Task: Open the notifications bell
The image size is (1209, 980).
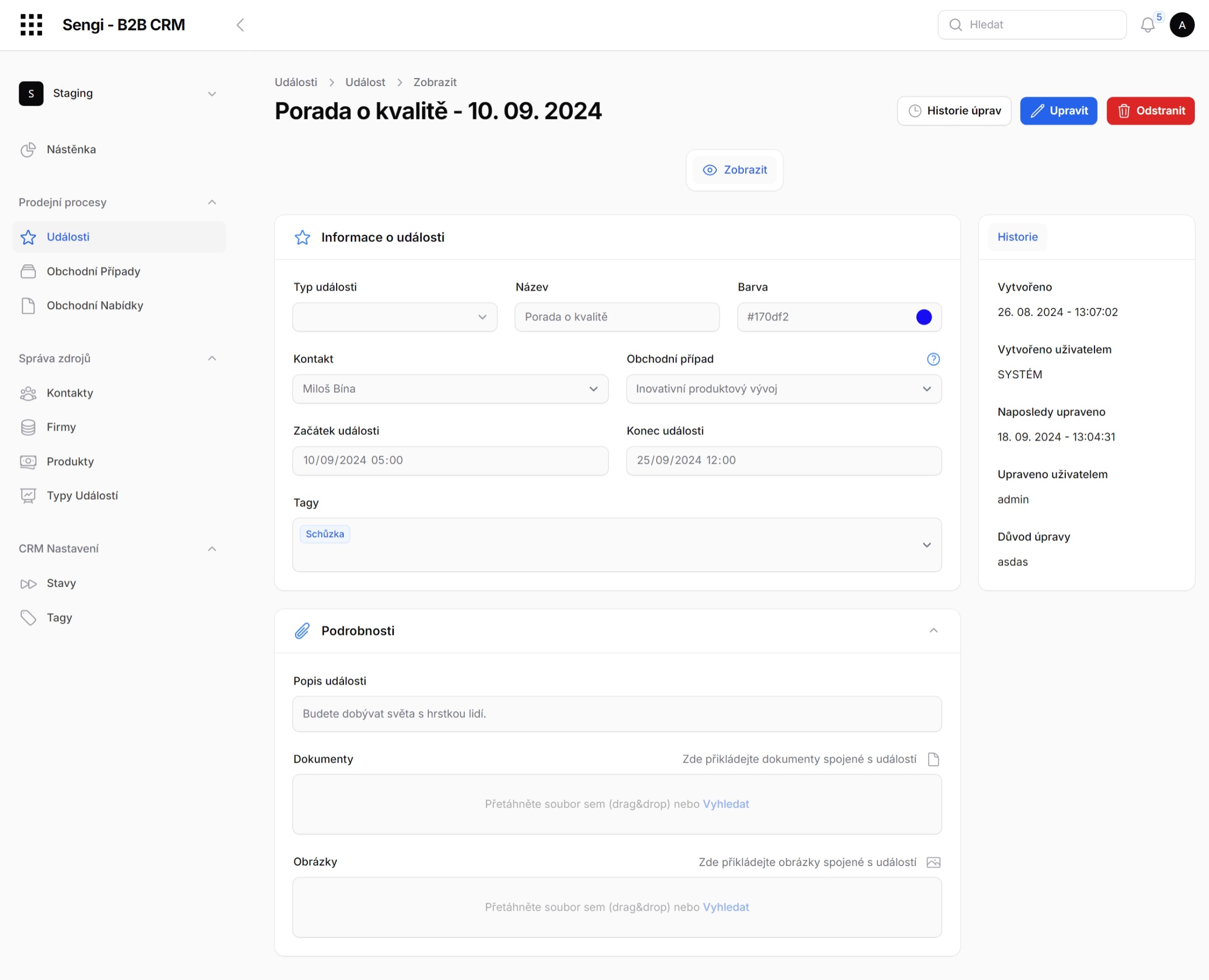Action: coord(1147,25)
